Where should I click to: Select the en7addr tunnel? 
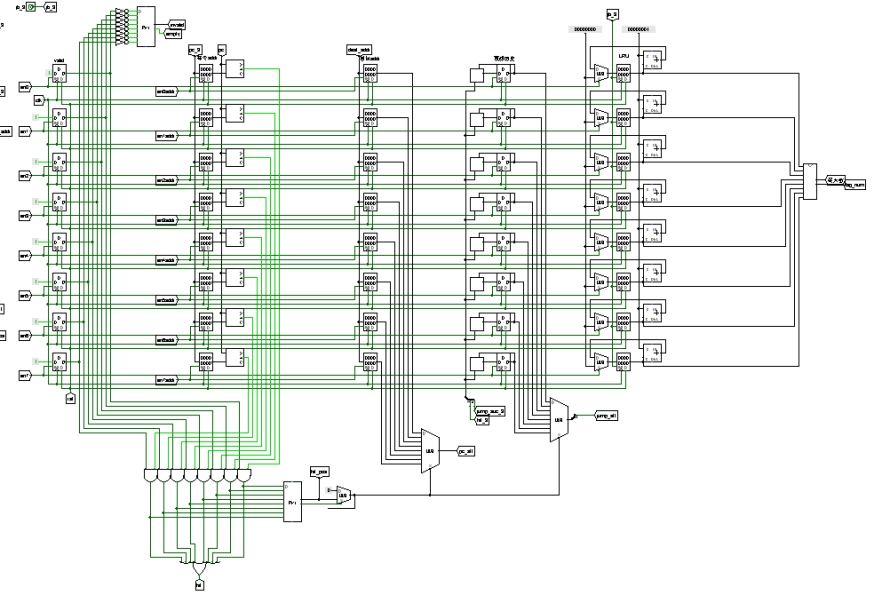tap(166, 380)
